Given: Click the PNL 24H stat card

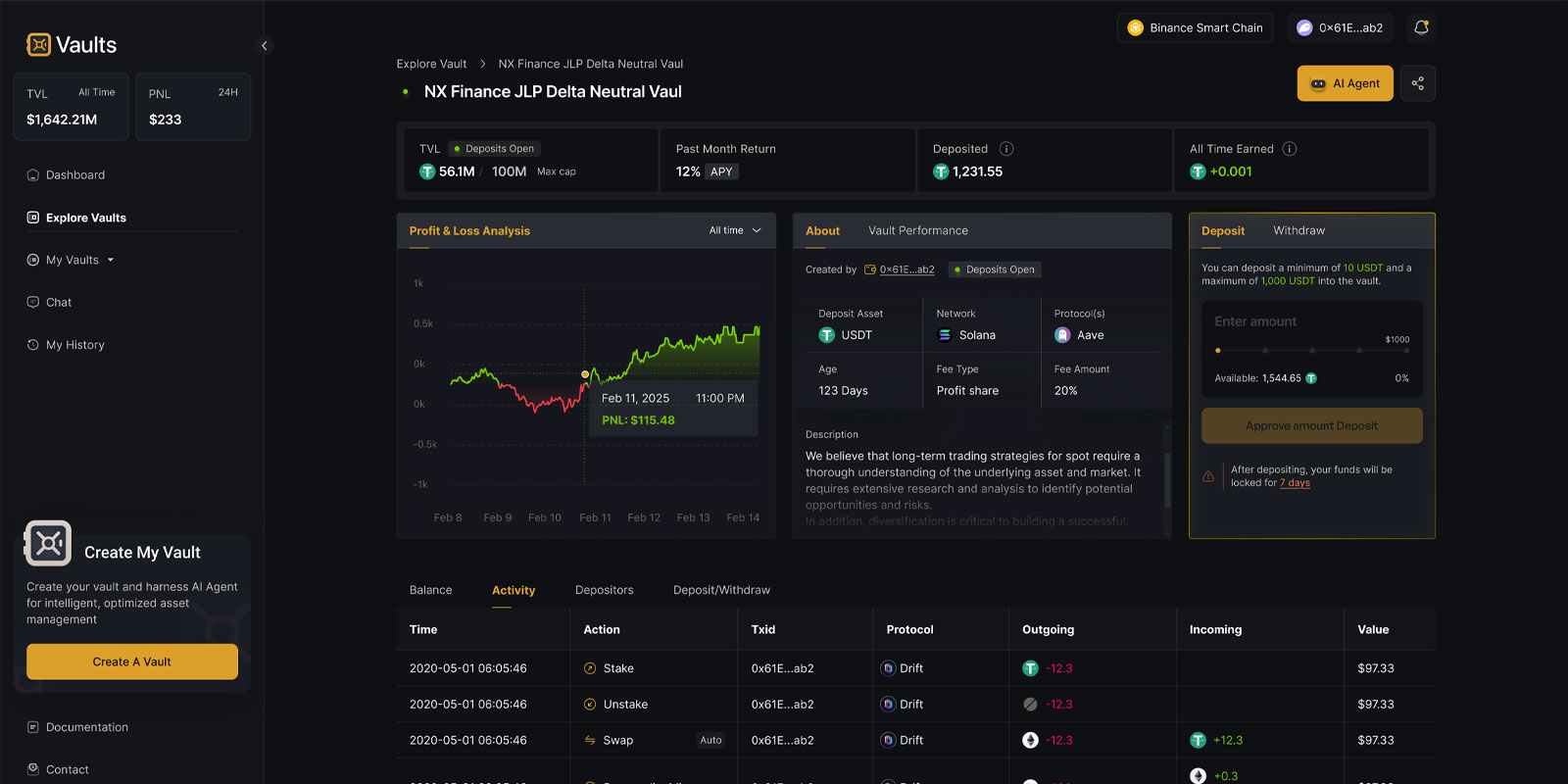Looking at the screenshot, I should 193,107.
